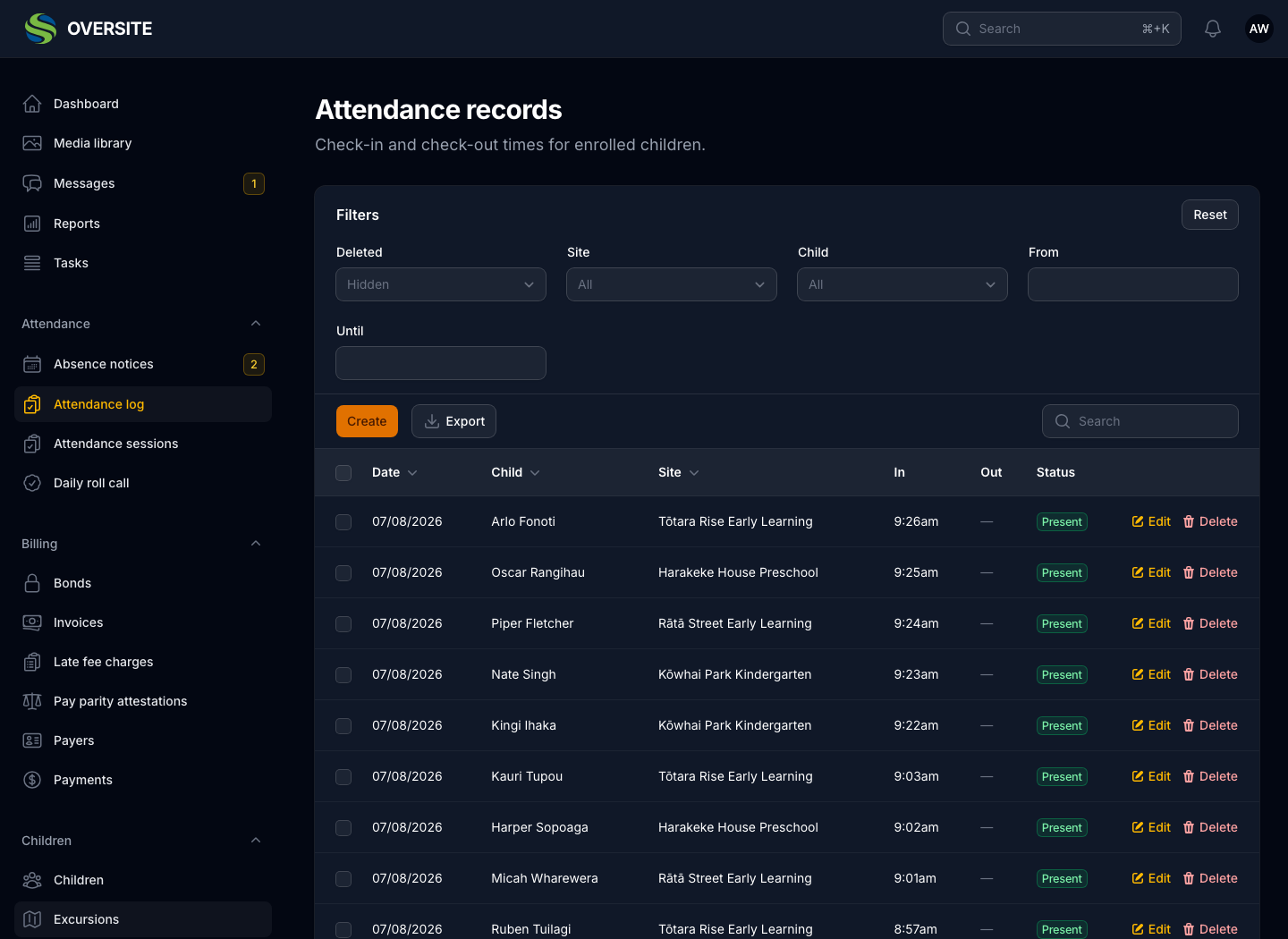This screenshot has width=1288, height=939.
Task: Open Absence notices page
Action: [143, 364]
